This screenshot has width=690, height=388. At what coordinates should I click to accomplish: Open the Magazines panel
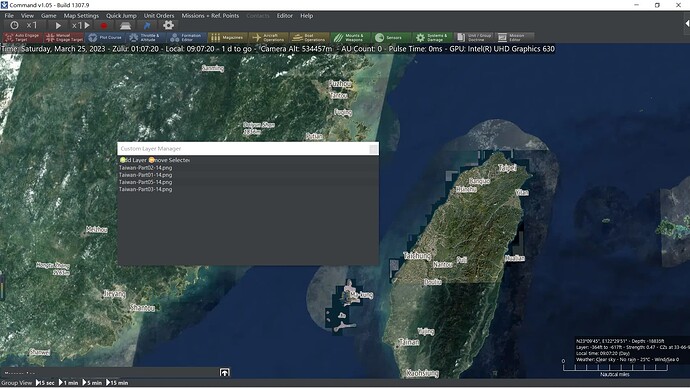coord(228,37)
